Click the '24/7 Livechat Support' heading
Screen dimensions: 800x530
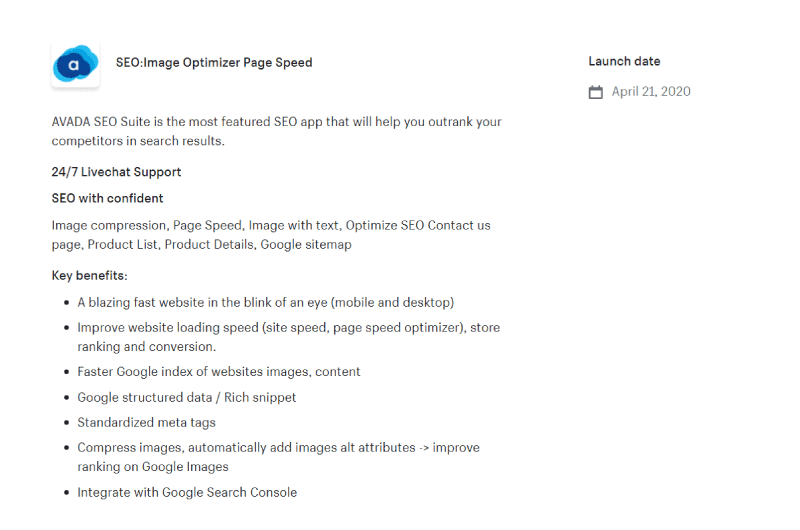[116, 172]
